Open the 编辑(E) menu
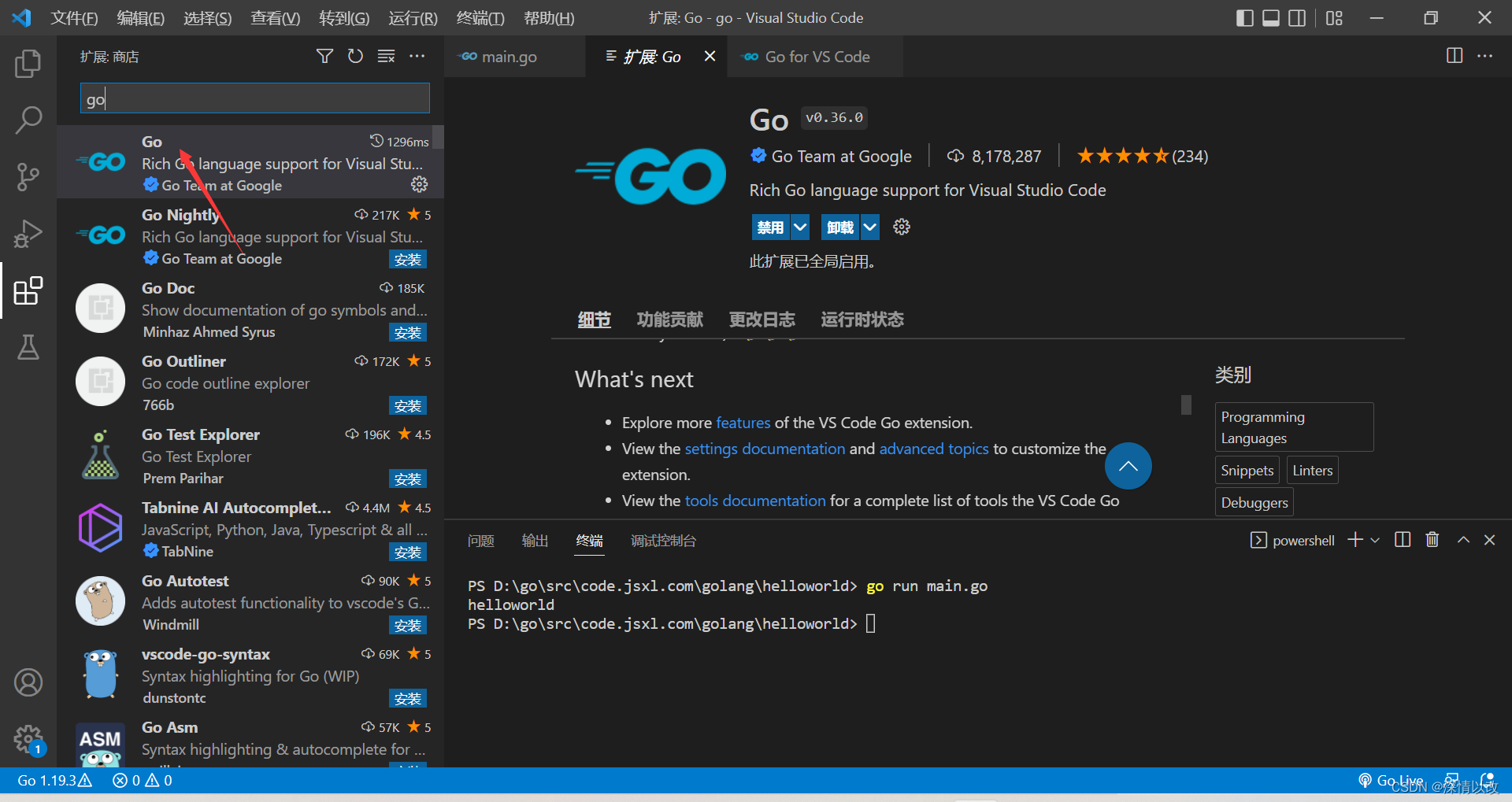This screenshot has height=802, width=1512. point(141,17)
